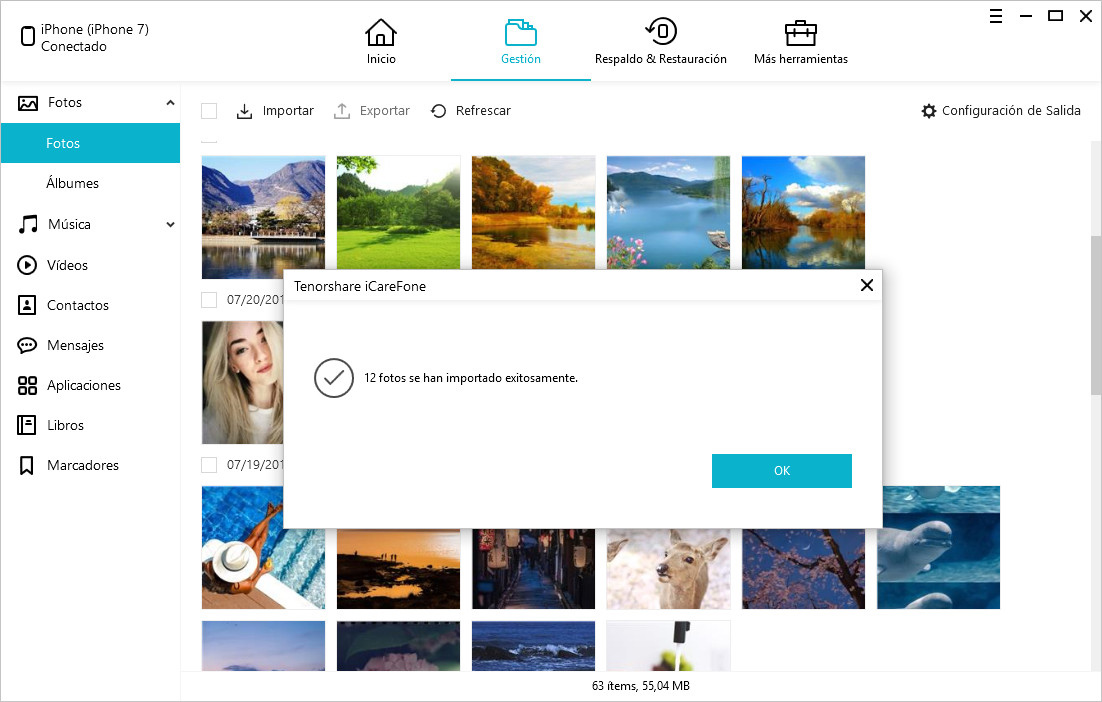Collapse the Fotos section chevron

pos(170,103)
